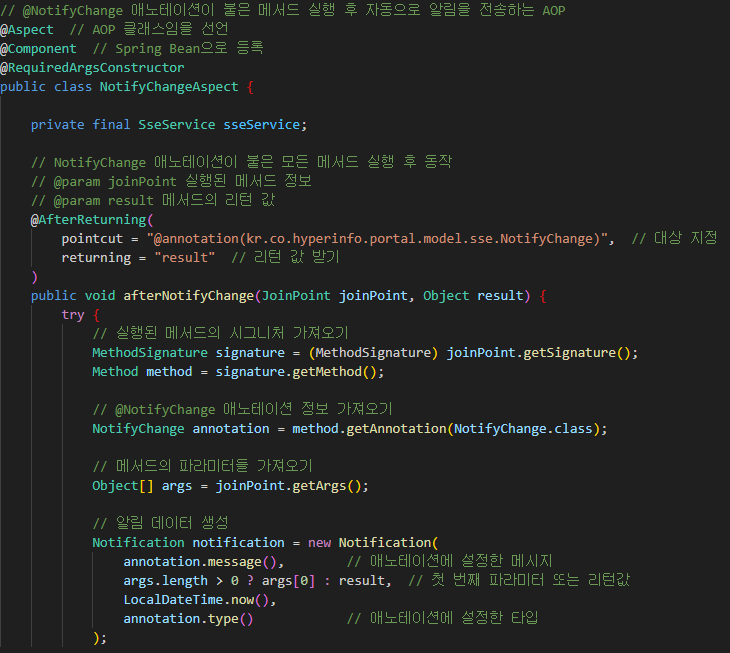Click the @Aspect annotation
Viewport: 730px width, 653px height.
tap(27, 30)
